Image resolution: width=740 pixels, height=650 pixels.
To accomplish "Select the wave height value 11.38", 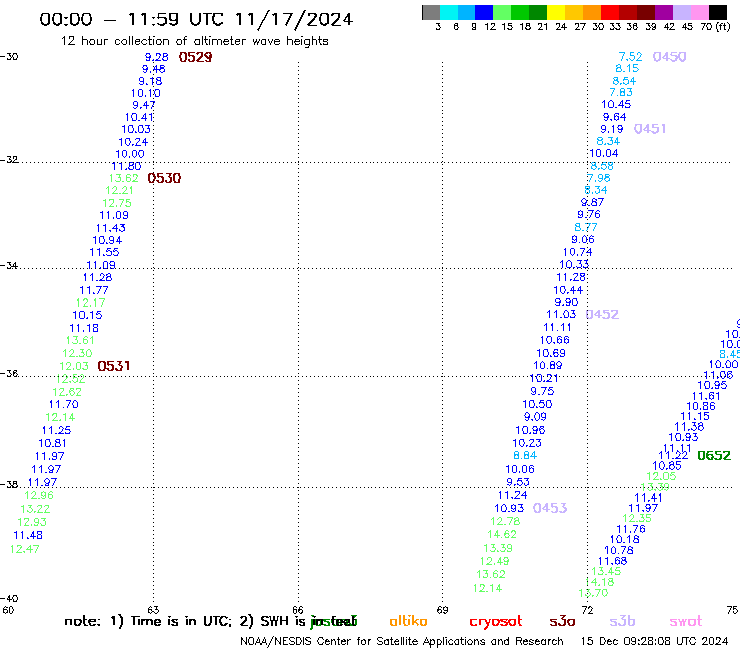I will pyautogui.click(x=689, y=427).
